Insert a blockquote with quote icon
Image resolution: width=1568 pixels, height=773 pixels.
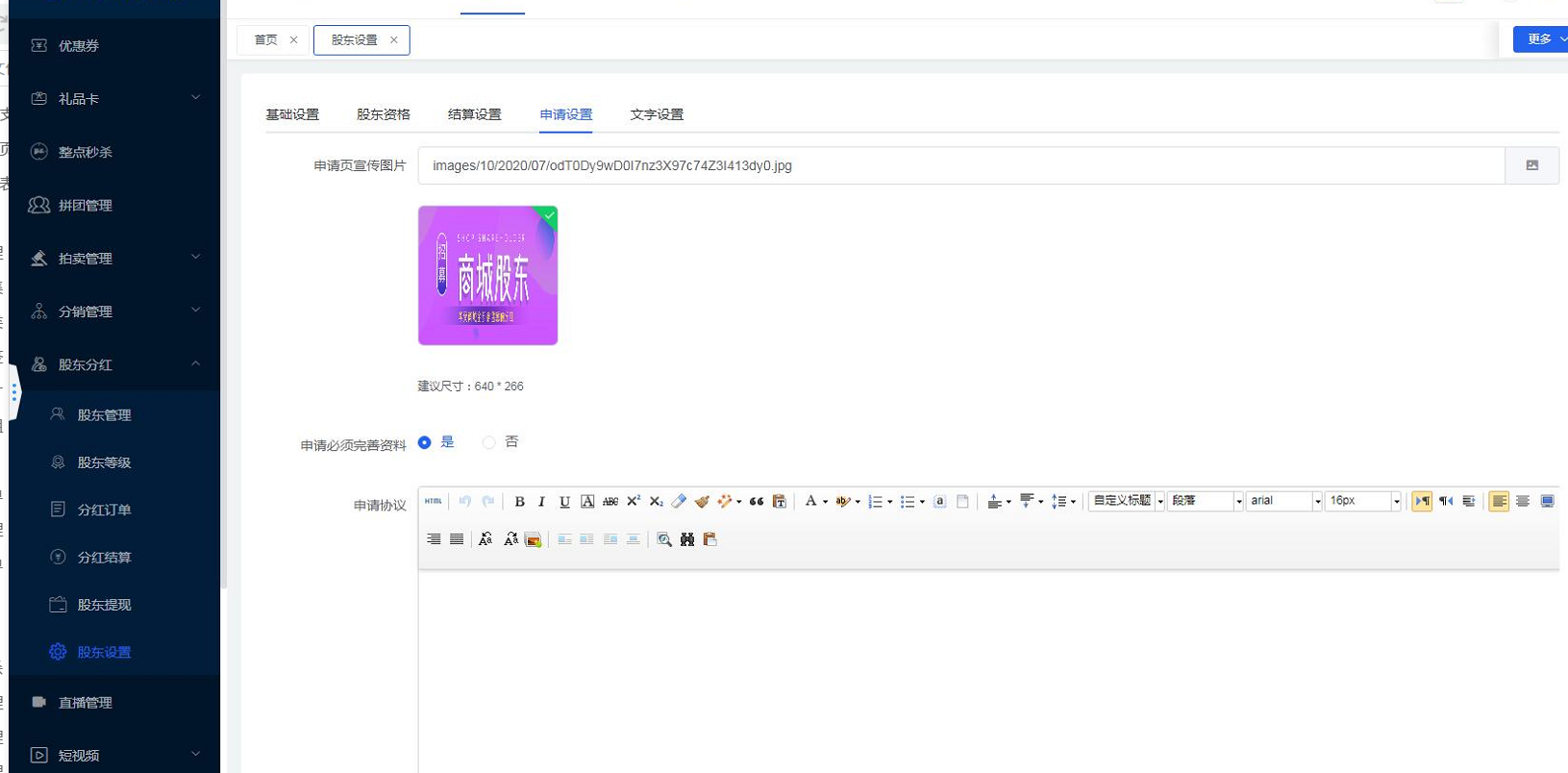[757, 501]
